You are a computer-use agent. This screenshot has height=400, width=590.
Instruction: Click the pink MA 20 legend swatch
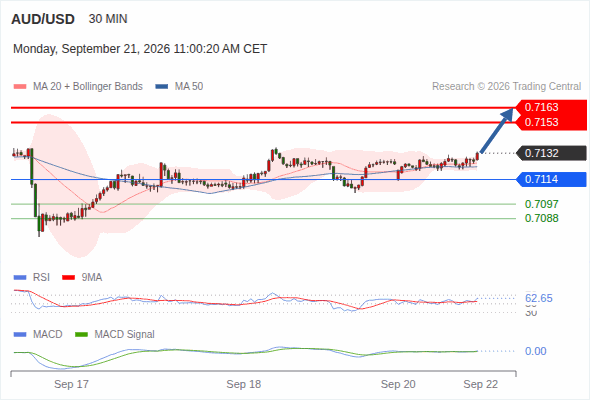click(20, 87)
